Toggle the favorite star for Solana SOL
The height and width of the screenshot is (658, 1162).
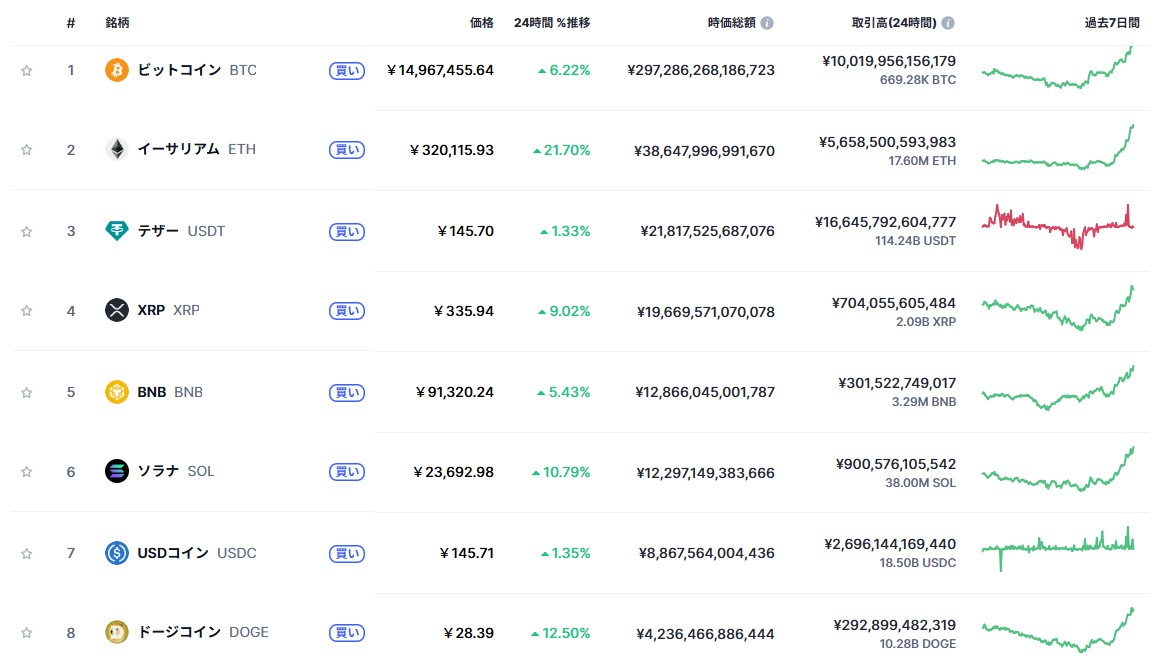pyautogui.click(x=27, y=471)
